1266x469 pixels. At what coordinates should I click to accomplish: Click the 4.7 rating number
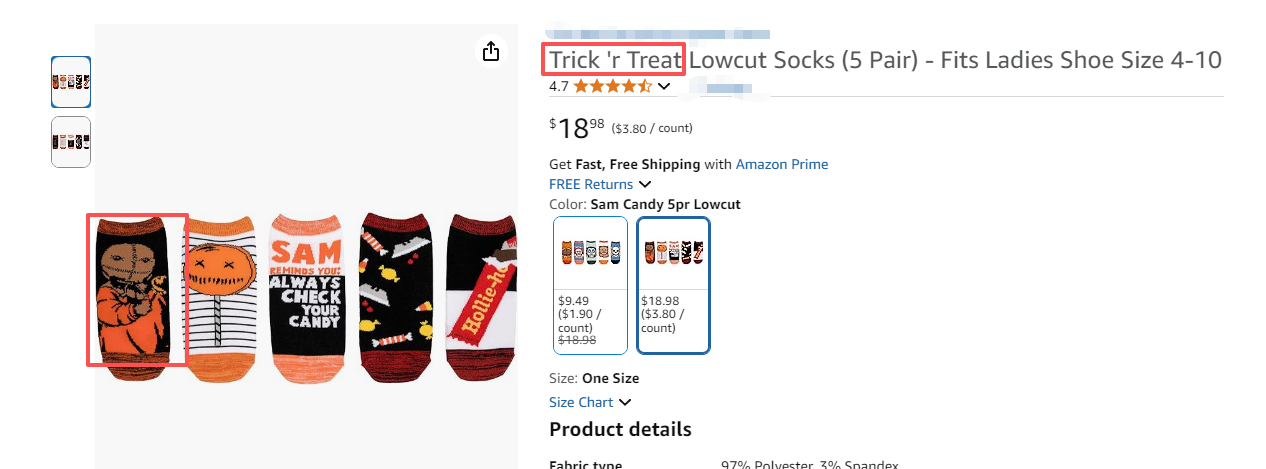click(x=559, y=86)
